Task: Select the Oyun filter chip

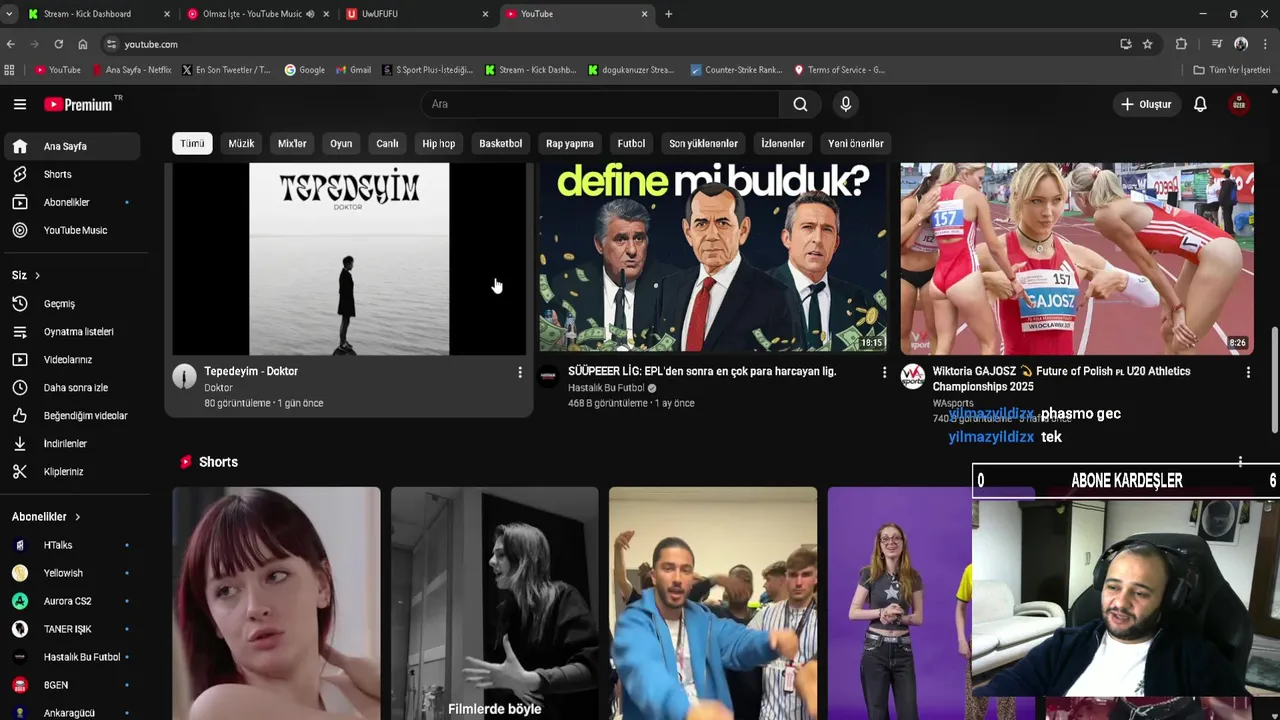Action: coord(341,143)
